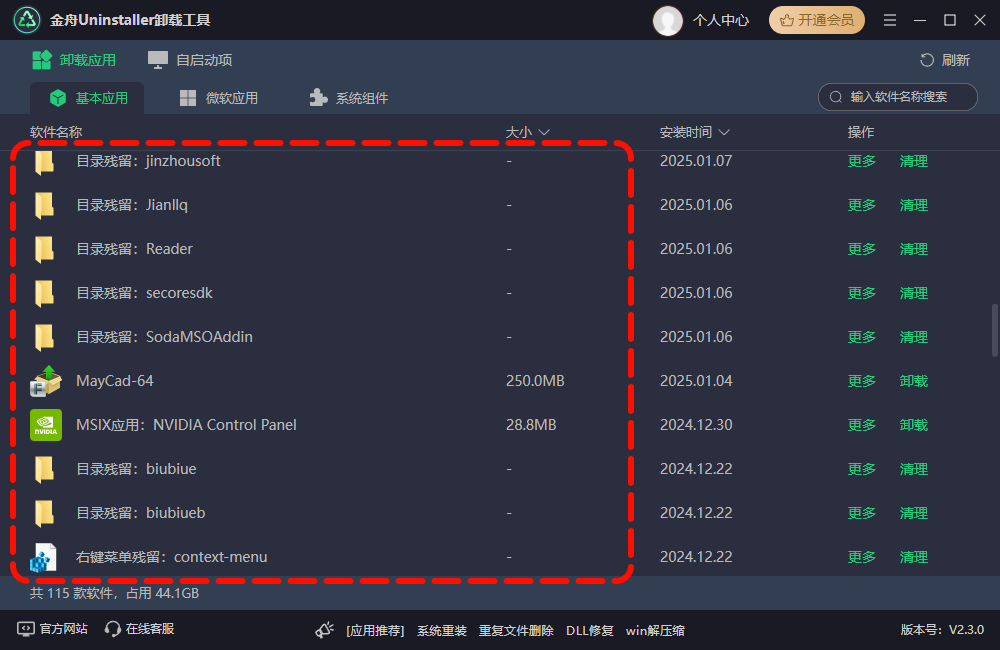Screen dimensions: 1000x650
Task: Click the search magnifier icon
Action: pyautogui.click(x=835, y=97)
